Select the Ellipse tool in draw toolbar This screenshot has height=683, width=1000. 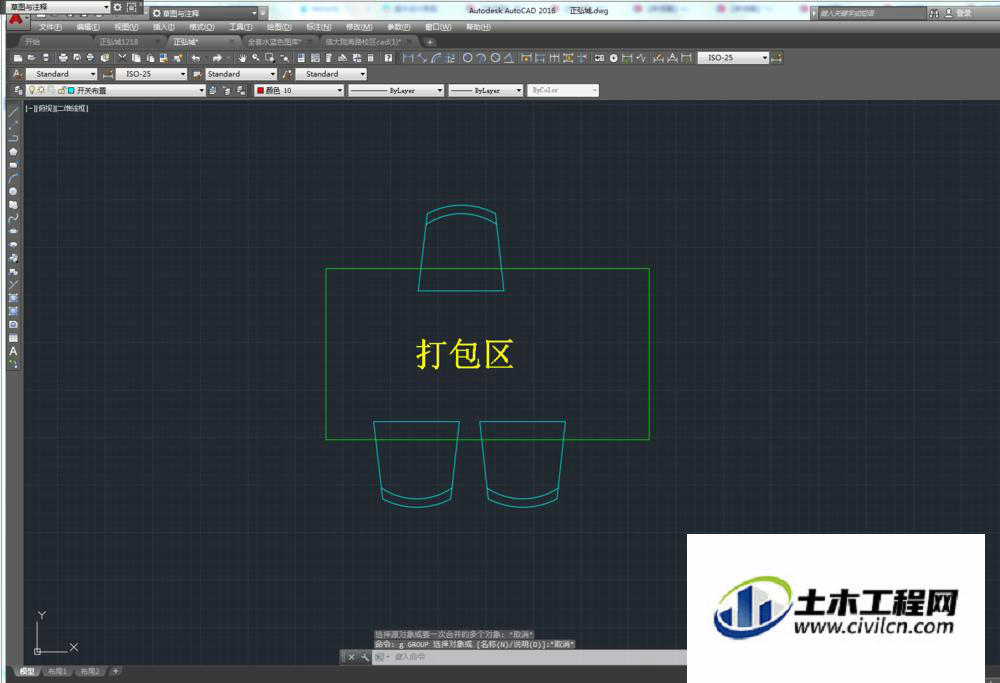(x=13, y=231)
